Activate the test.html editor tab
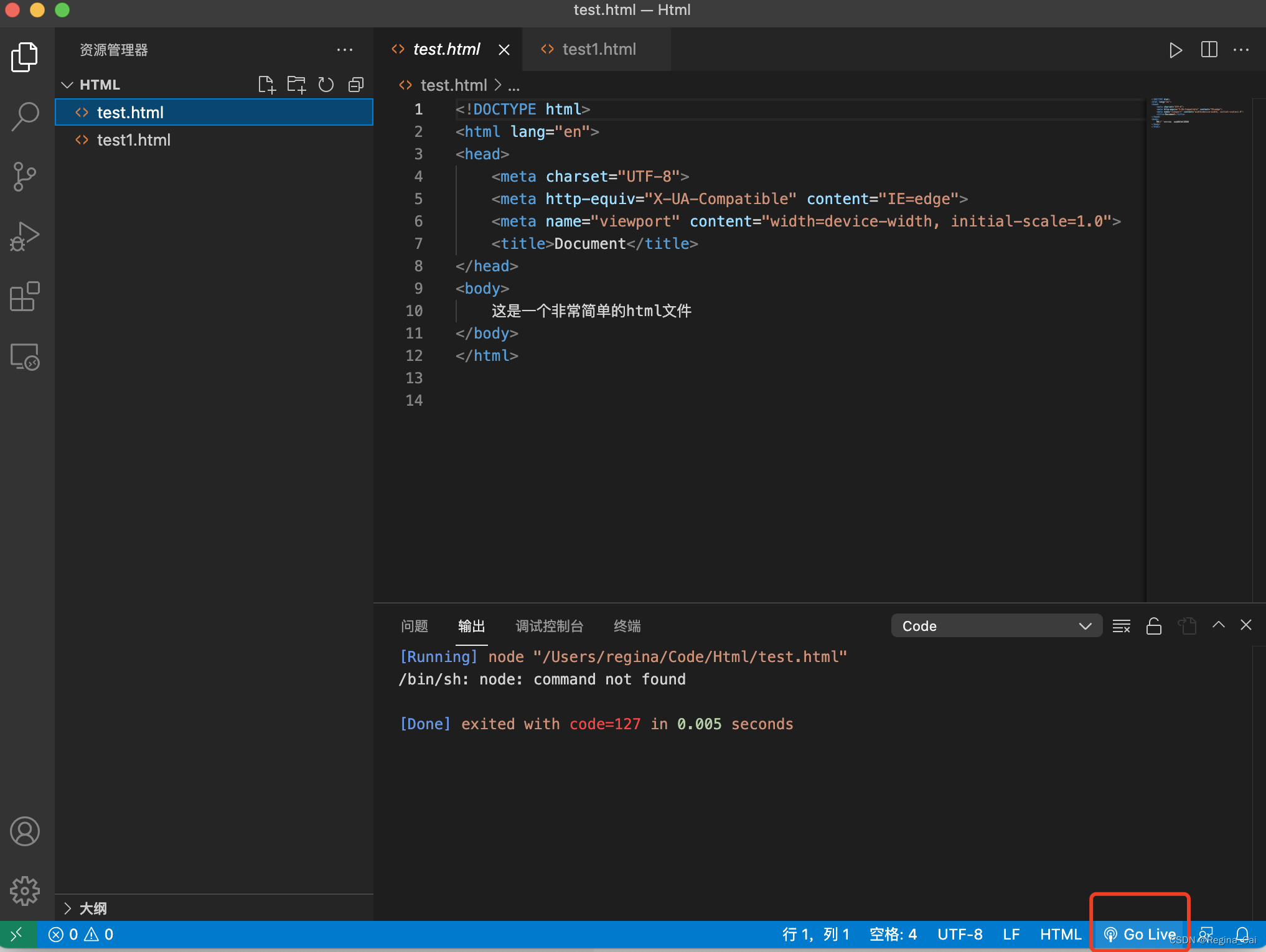The height and width of the screenshot is (952, 1266). [446, 49]
